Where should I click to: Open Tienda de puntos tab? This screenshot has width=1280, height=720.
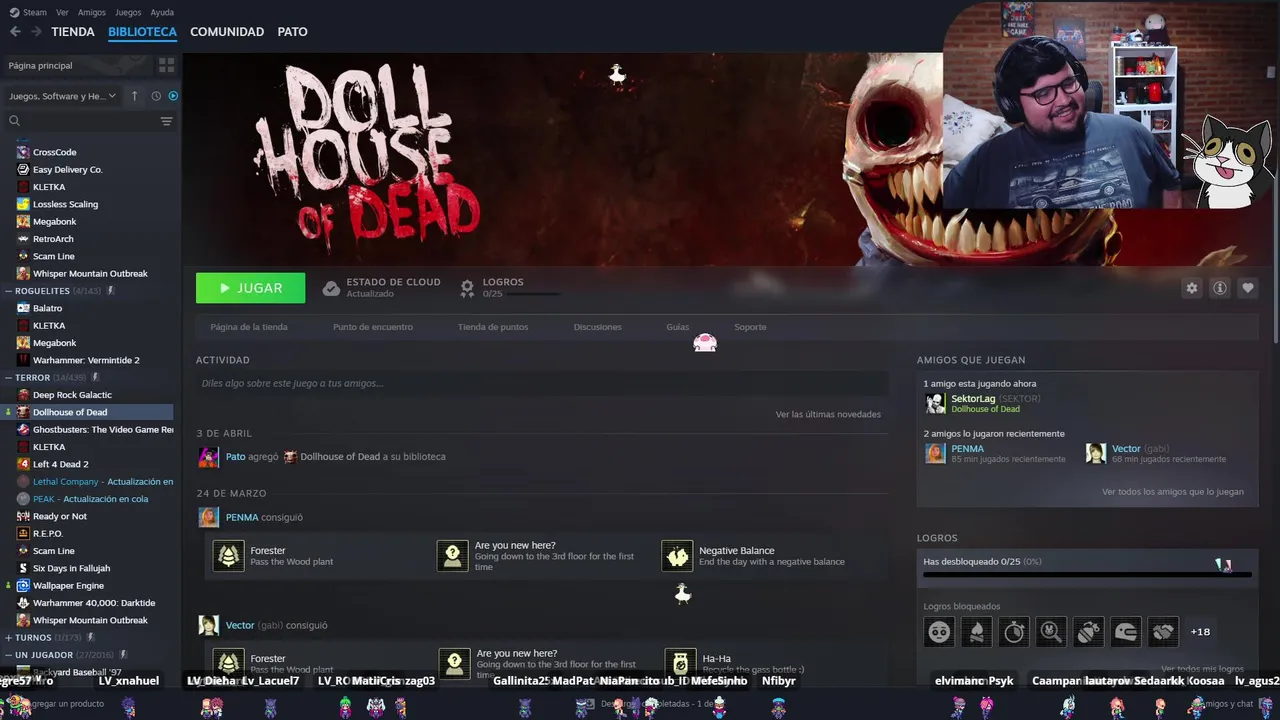(493, 327)
